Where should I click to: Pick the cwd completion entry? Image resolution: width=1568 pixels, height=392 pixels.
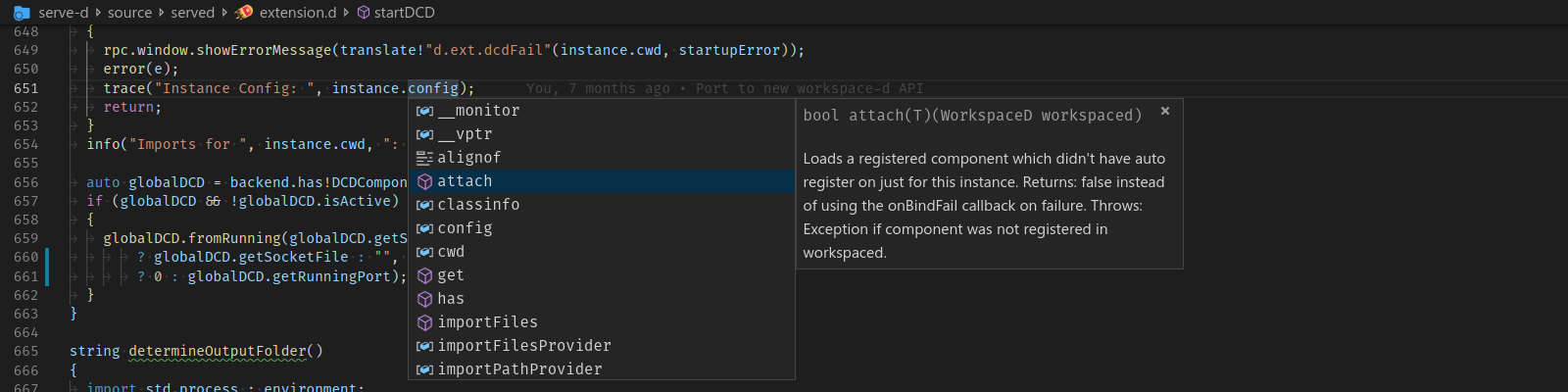451,252
